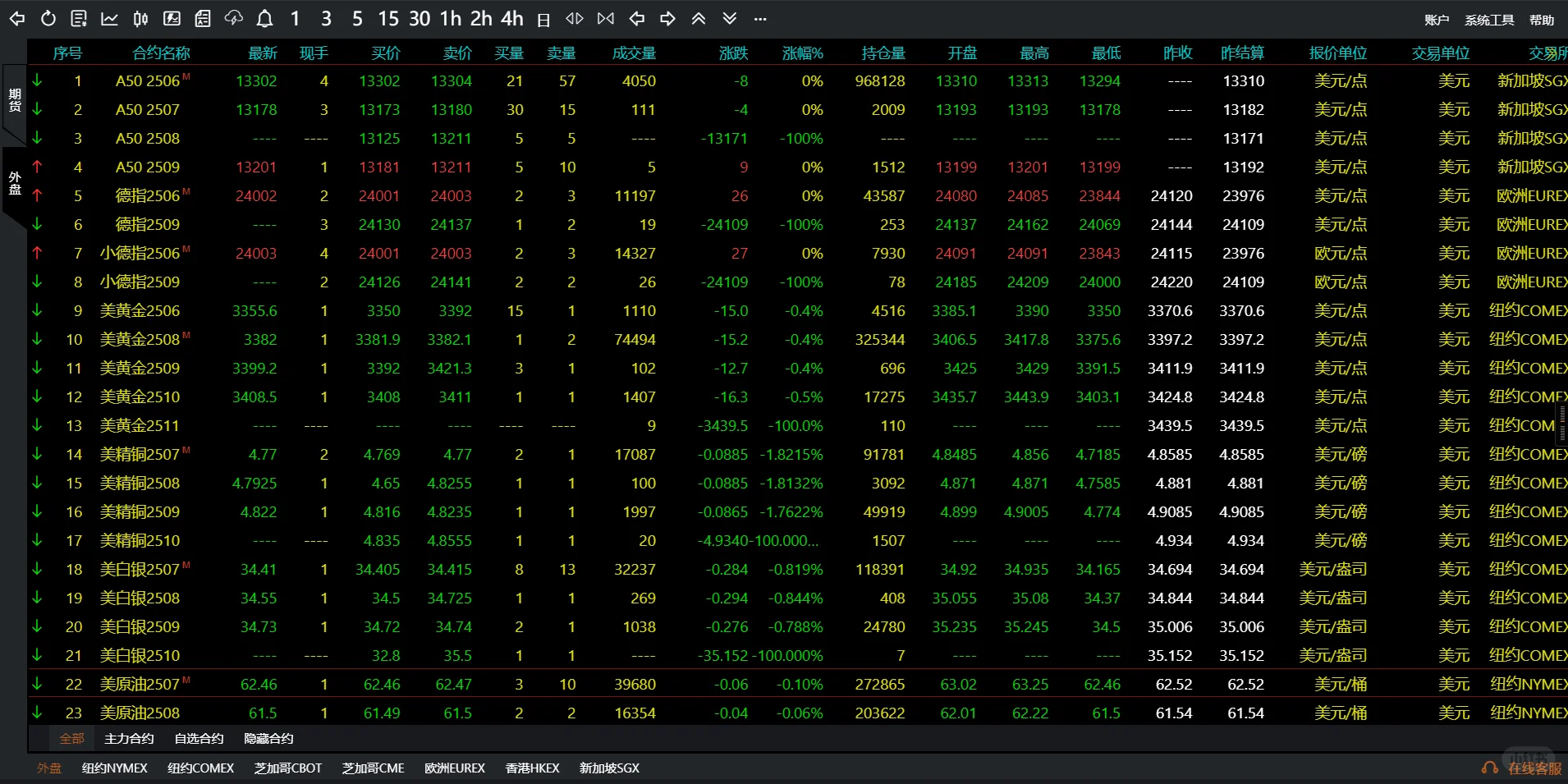Filter by 欧洲EUREX exchange

(455, 768)
